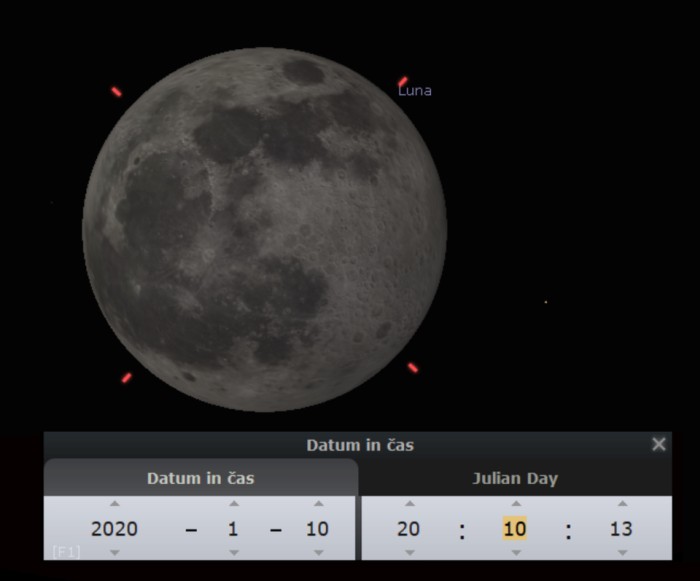This screenshot has height=581, width=700.
Task: Select the Datum in čas tab
Action: coord(200,478)
